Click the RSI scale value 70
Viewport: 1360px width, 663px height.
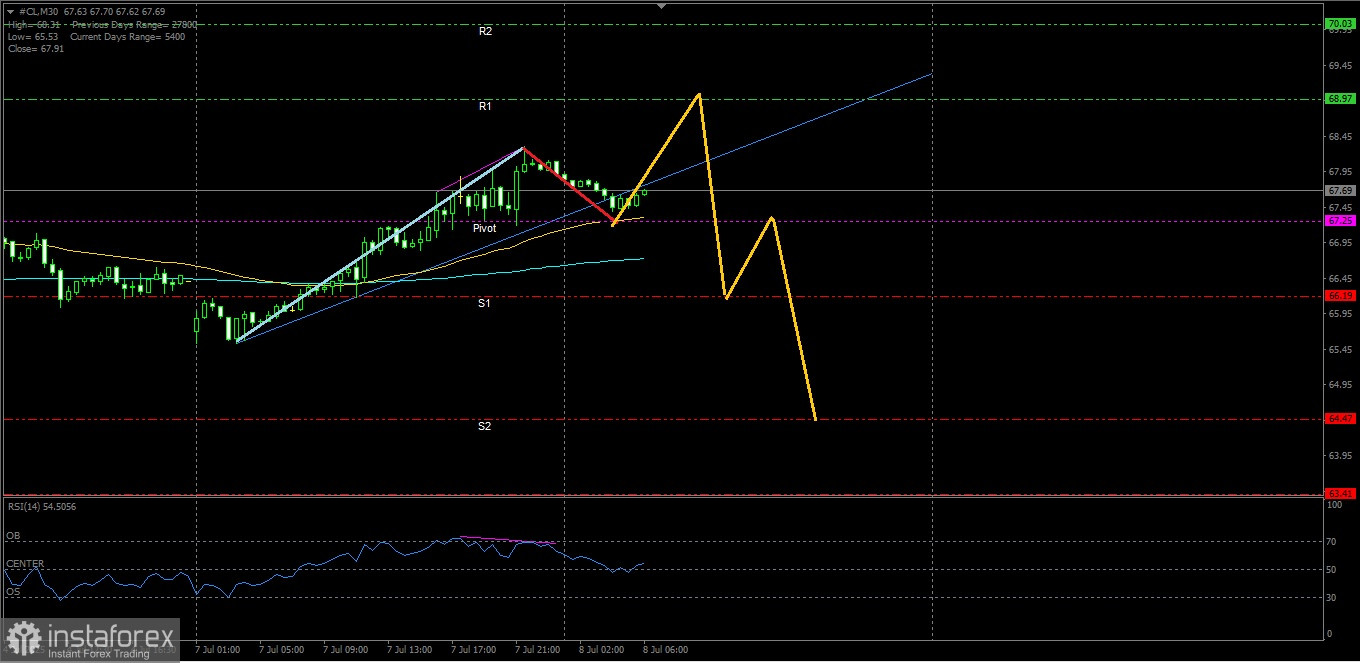point(1330,541)
